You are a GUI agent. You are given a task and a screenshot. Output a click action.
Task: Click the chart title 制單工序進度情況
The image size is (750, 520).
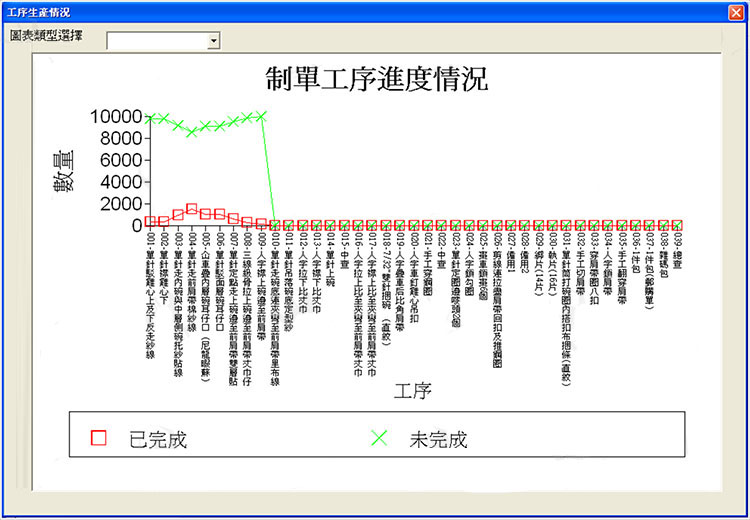tap(376, 79)
